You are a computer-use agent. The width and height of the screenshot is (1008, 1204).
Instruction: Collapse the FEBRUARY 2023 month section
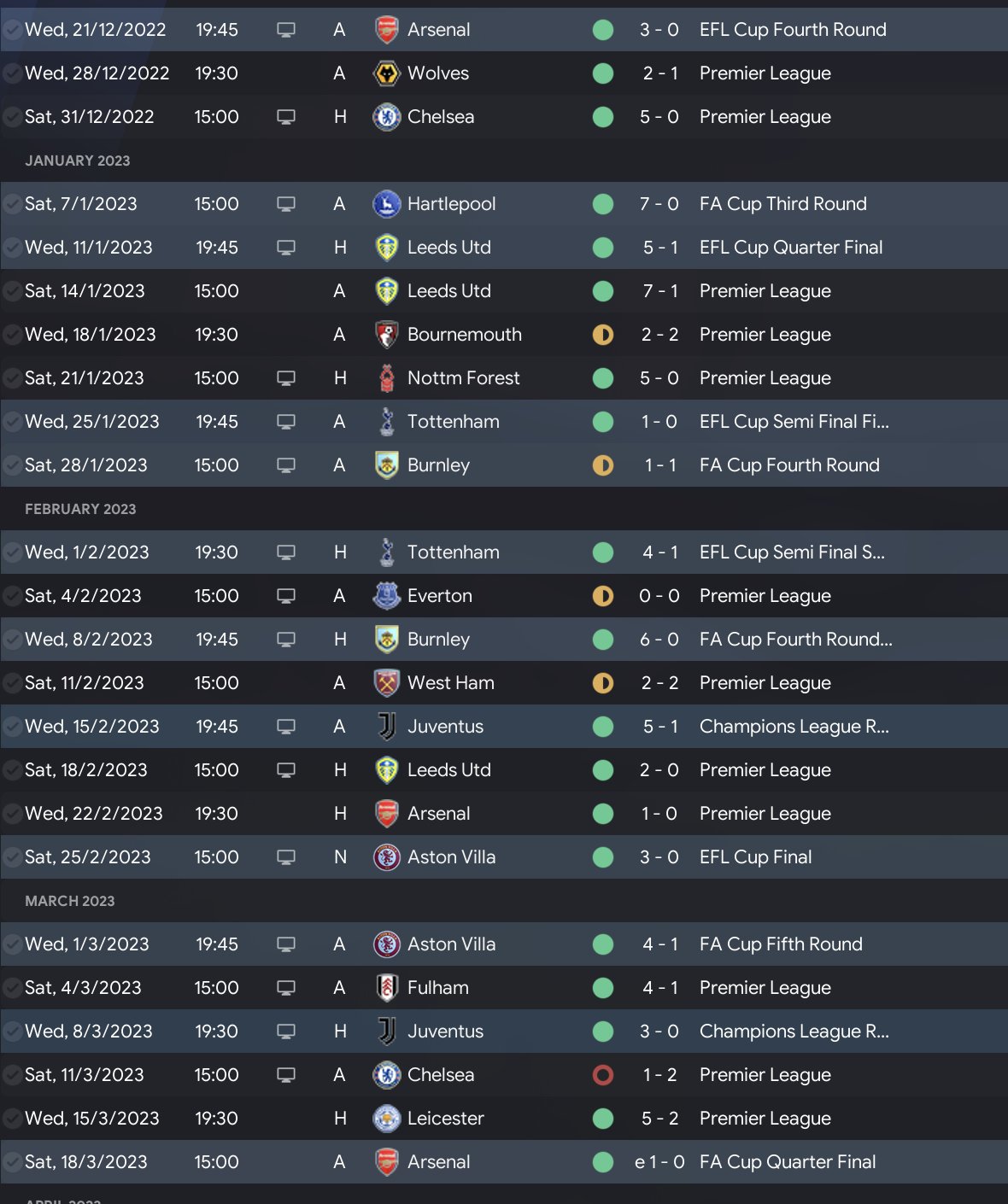(x=80, y=509)
